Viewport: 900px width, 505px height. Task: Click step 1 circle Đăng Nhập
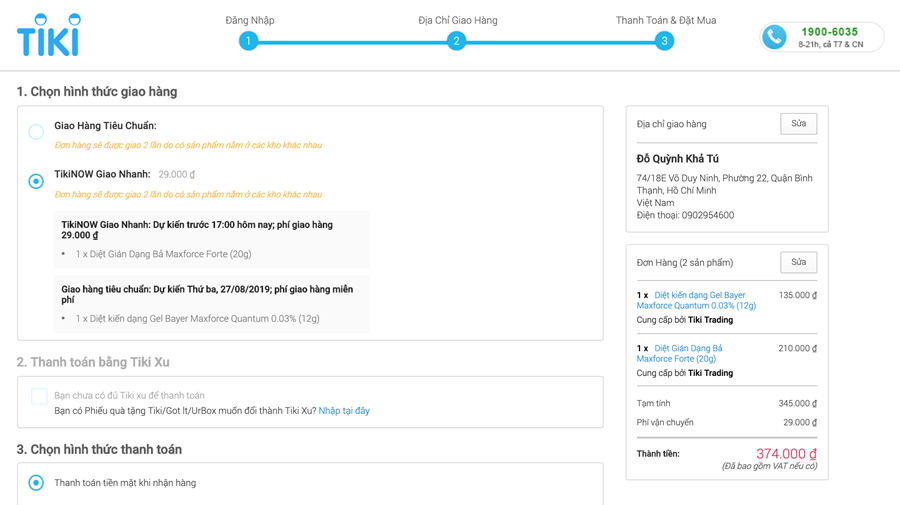[x=249, y=41]
